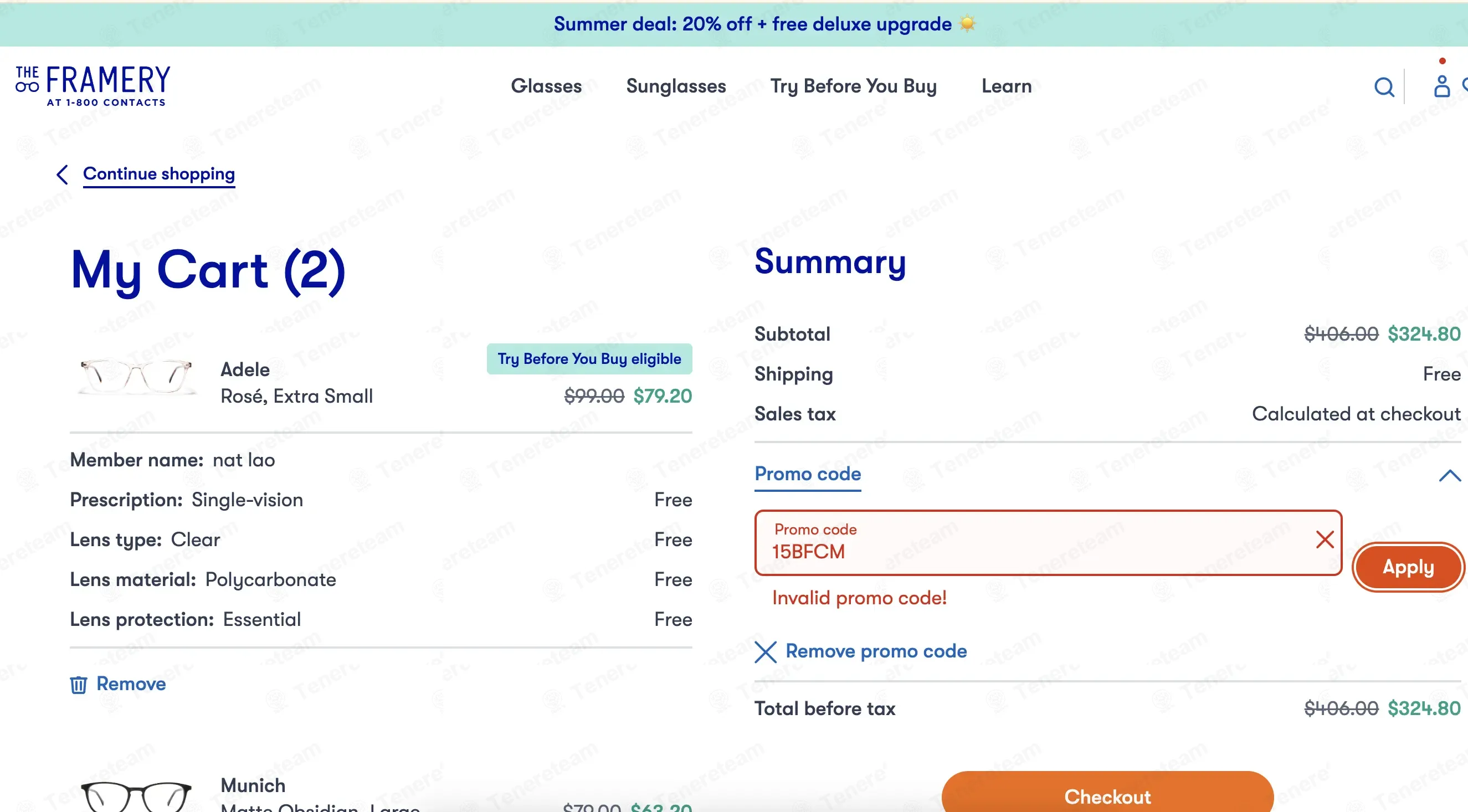Click the back arrow beside Continue shopping
Viewport: 1468px width, 812px height.
(x=63, y=174)
